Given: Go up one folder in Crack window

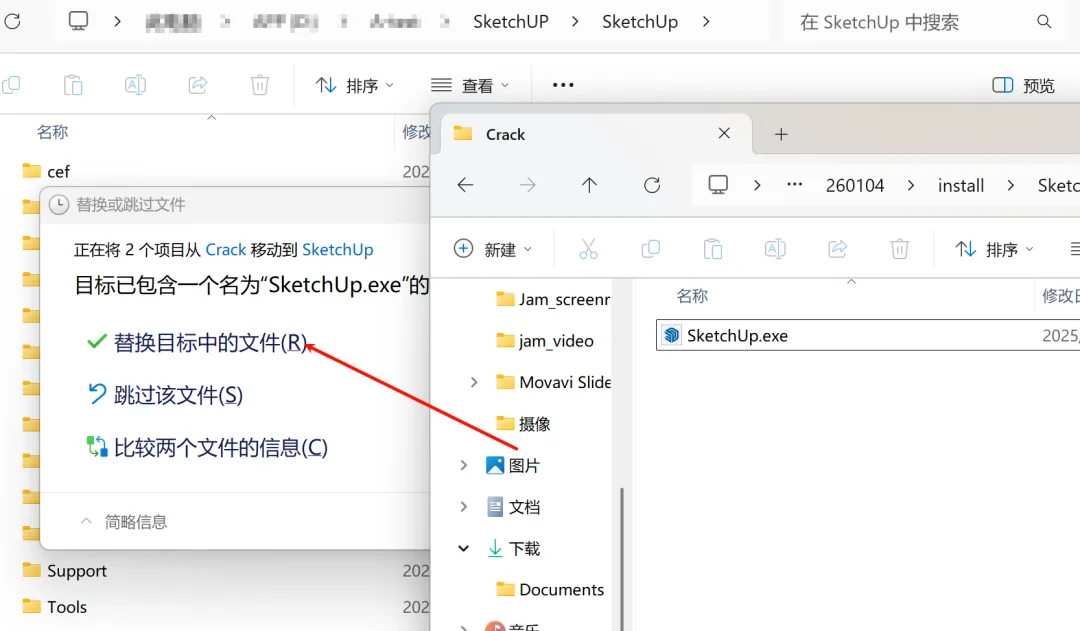Looking at the screenshot, I should pos(589,185).
